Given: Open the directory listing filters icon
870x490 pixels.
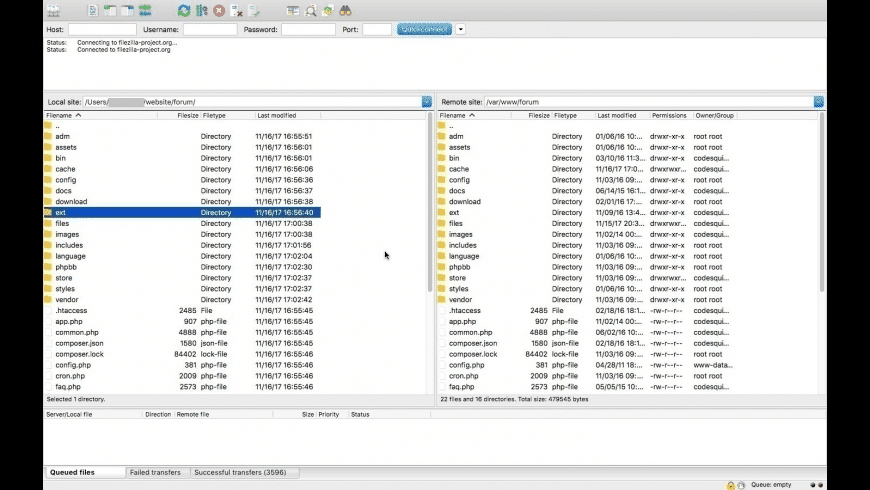Looking at the screenshot, I should (293, 11).
